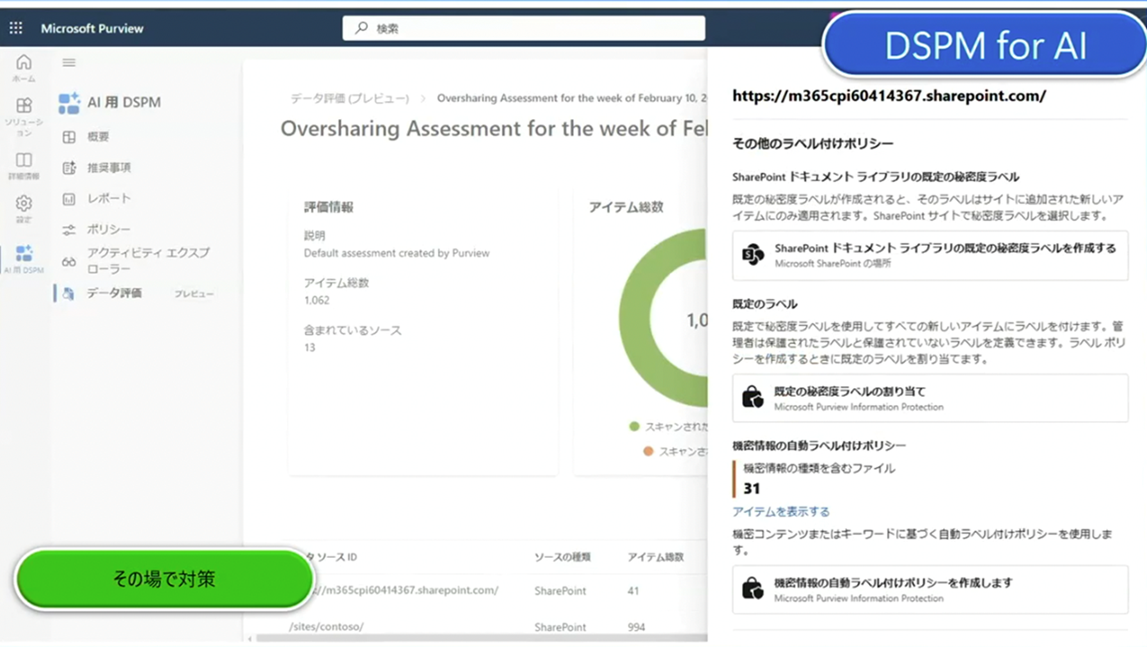Click the /sites/contoso/ table row

click(497, 627)
